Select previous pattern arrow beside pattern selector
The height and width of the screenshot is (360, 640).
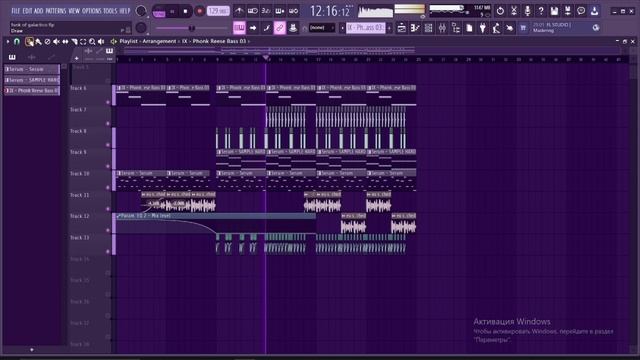point(342,28)
